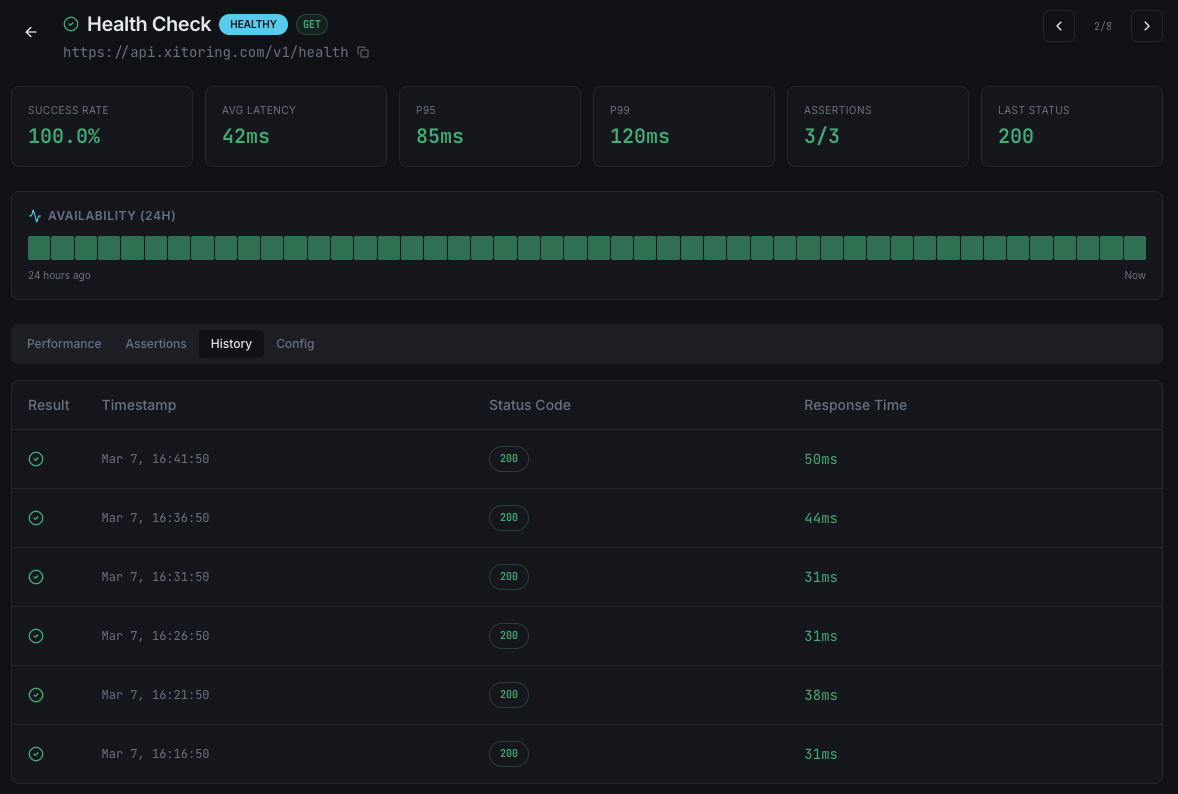
Task: Click the rightmost availability bar near Now
Action: click(1134, 247)
